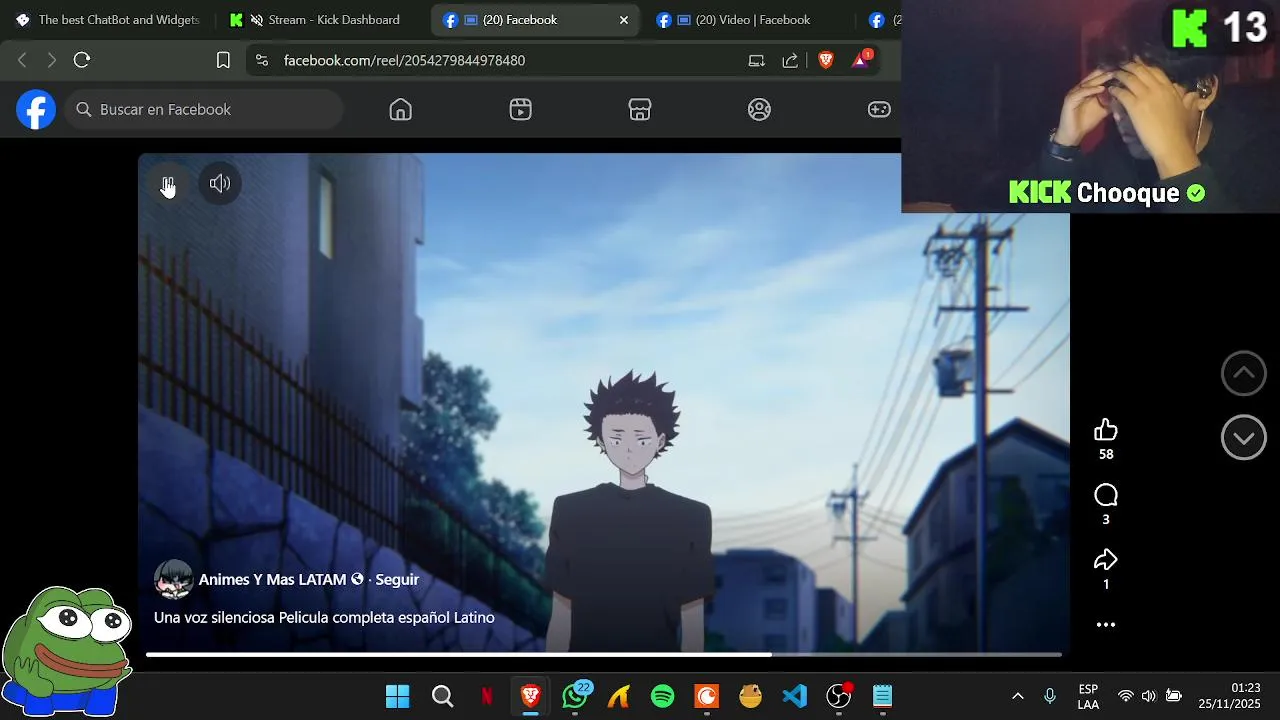Click the cast/install icon in address bar
The image size is (1280, 720).
[x=757, y=61]
